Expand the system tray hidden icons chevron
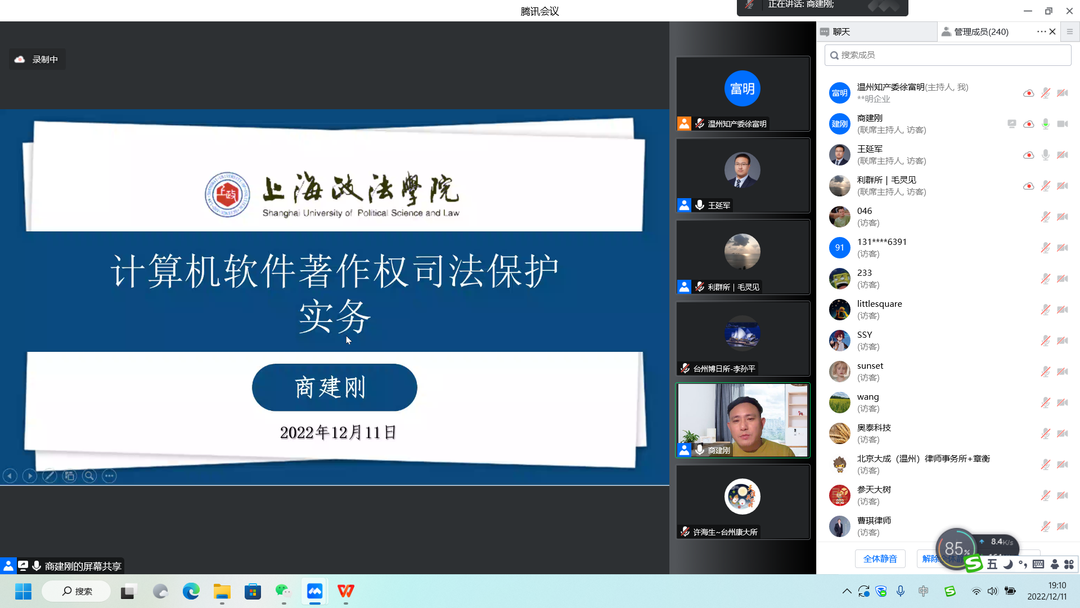 847,591
